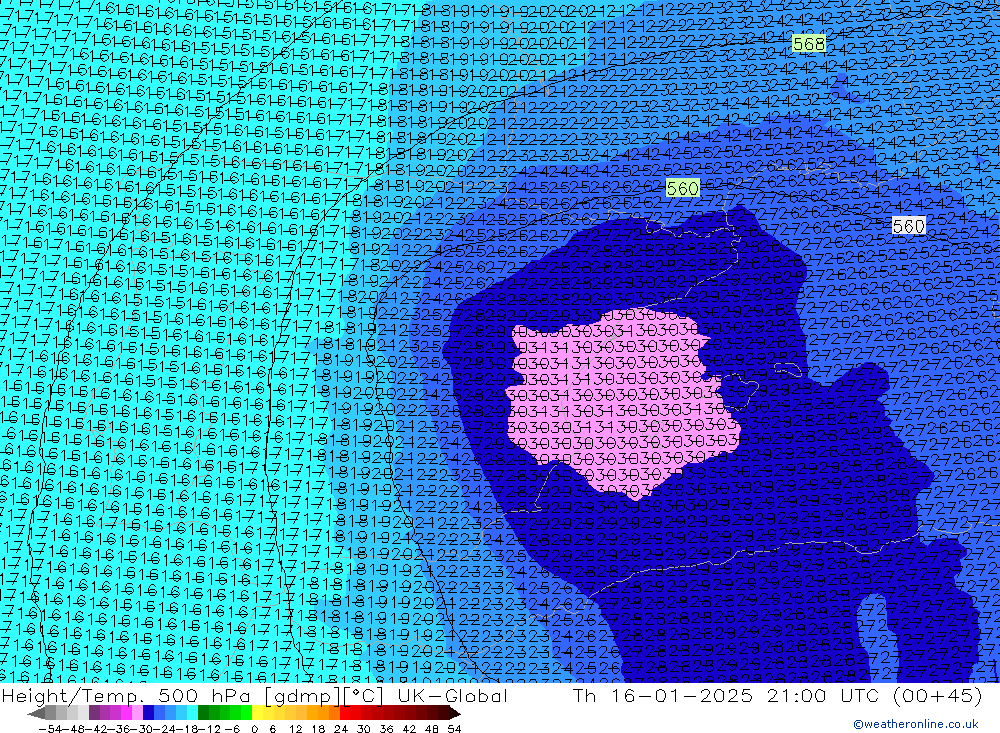Pick the pure red swatch above 24 in legend
This screenshot has height=733, width=1000.
point(345,714)
